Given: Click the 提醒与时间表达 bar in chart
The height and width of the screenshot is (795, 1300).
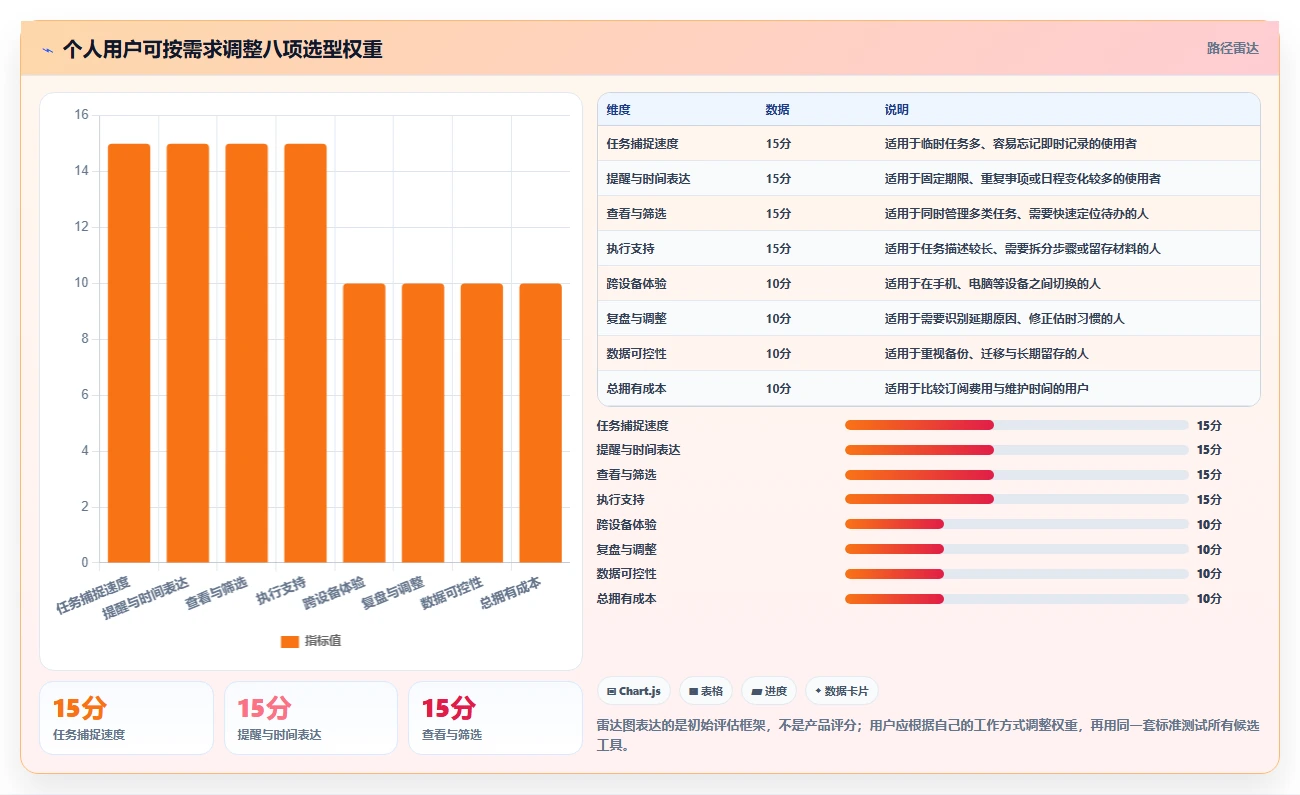Looking at the screenshot, I should coord(188,353).
